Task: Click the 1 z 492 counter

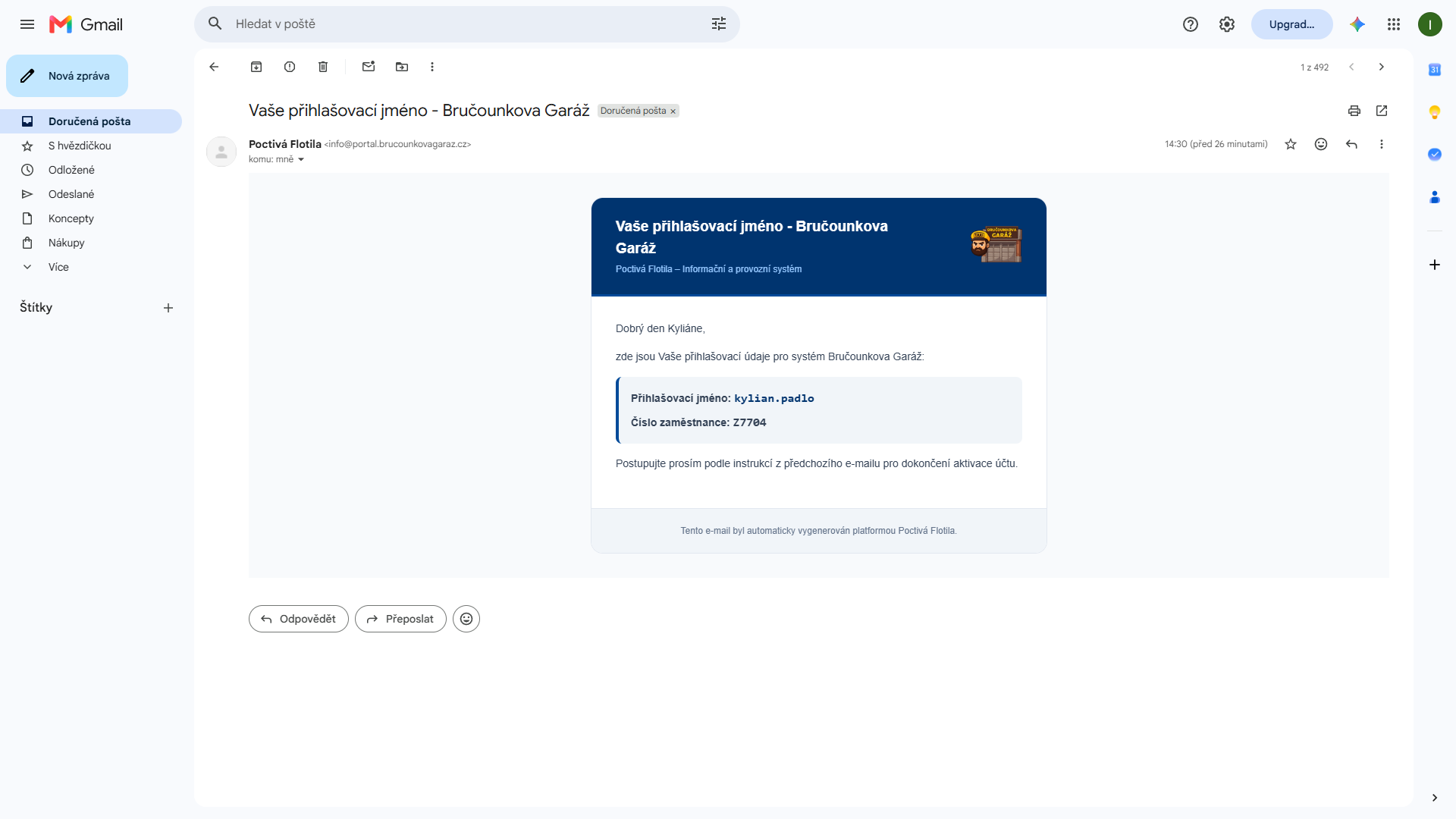Action: (x=1314, y=67)
